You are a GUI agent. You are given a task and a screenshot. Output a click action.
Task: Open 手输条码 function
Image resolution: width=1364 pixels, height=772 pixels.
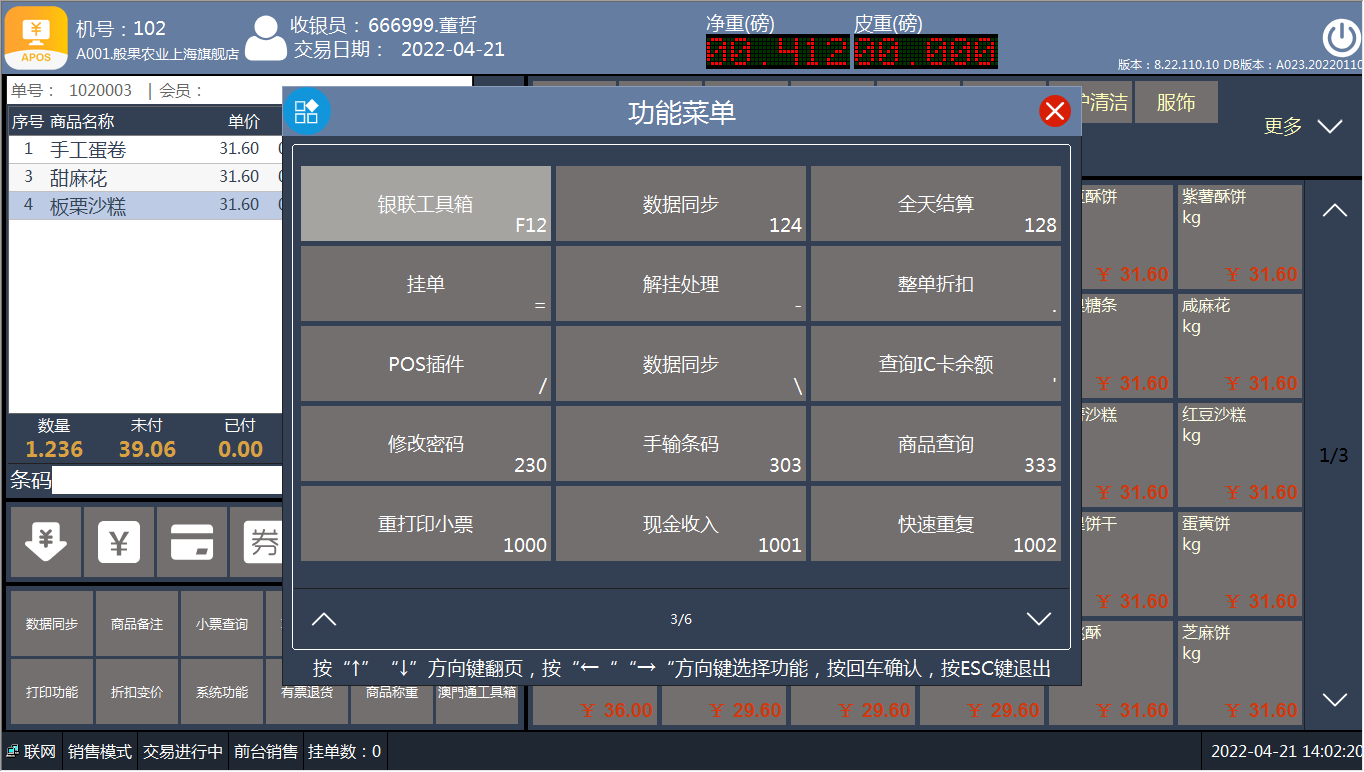(681, 444)
